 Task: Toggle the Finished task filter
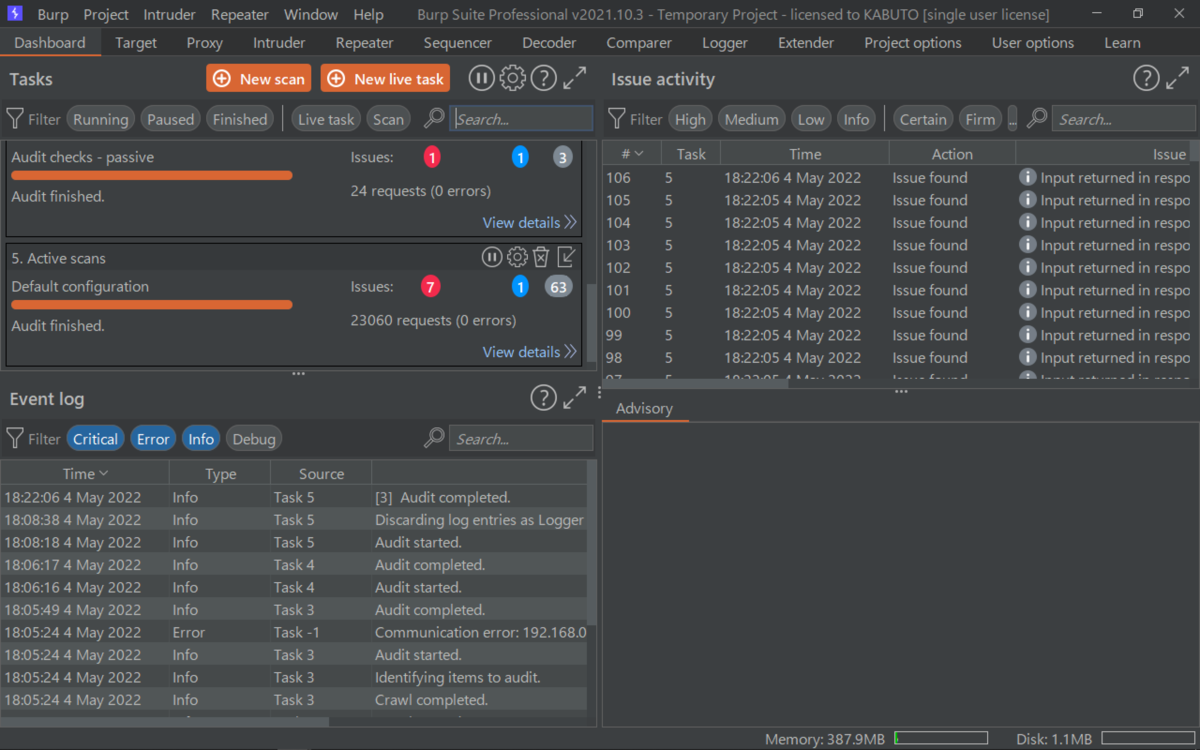[x=240, y=119]
